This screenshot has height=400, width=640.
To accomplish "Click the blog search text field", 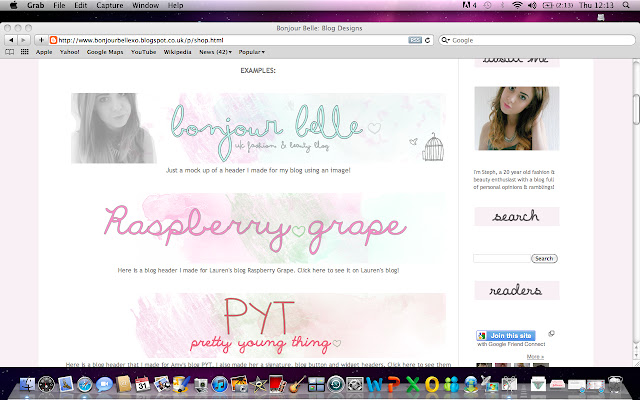I will click(x=502, y=258).
